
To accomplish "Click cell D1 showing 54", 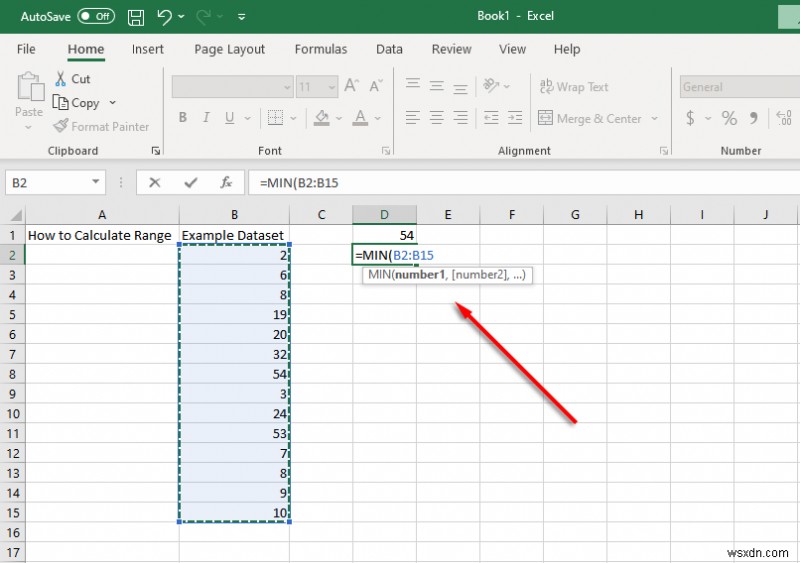I will pos(384,235).
